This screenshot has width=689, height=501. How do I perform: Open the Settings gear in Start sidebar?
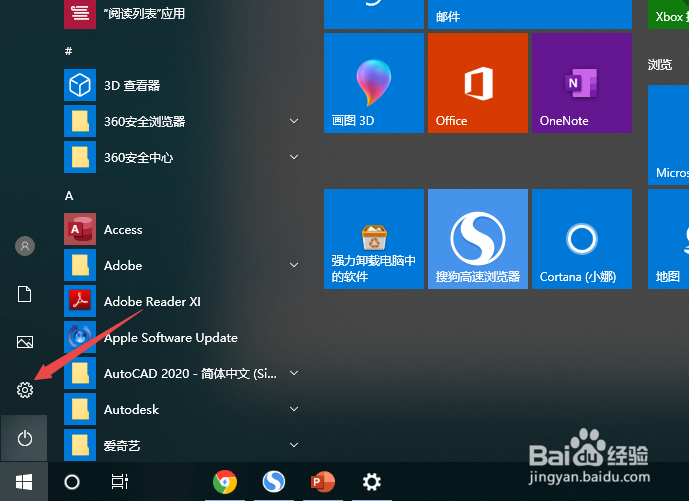[25, 390]
